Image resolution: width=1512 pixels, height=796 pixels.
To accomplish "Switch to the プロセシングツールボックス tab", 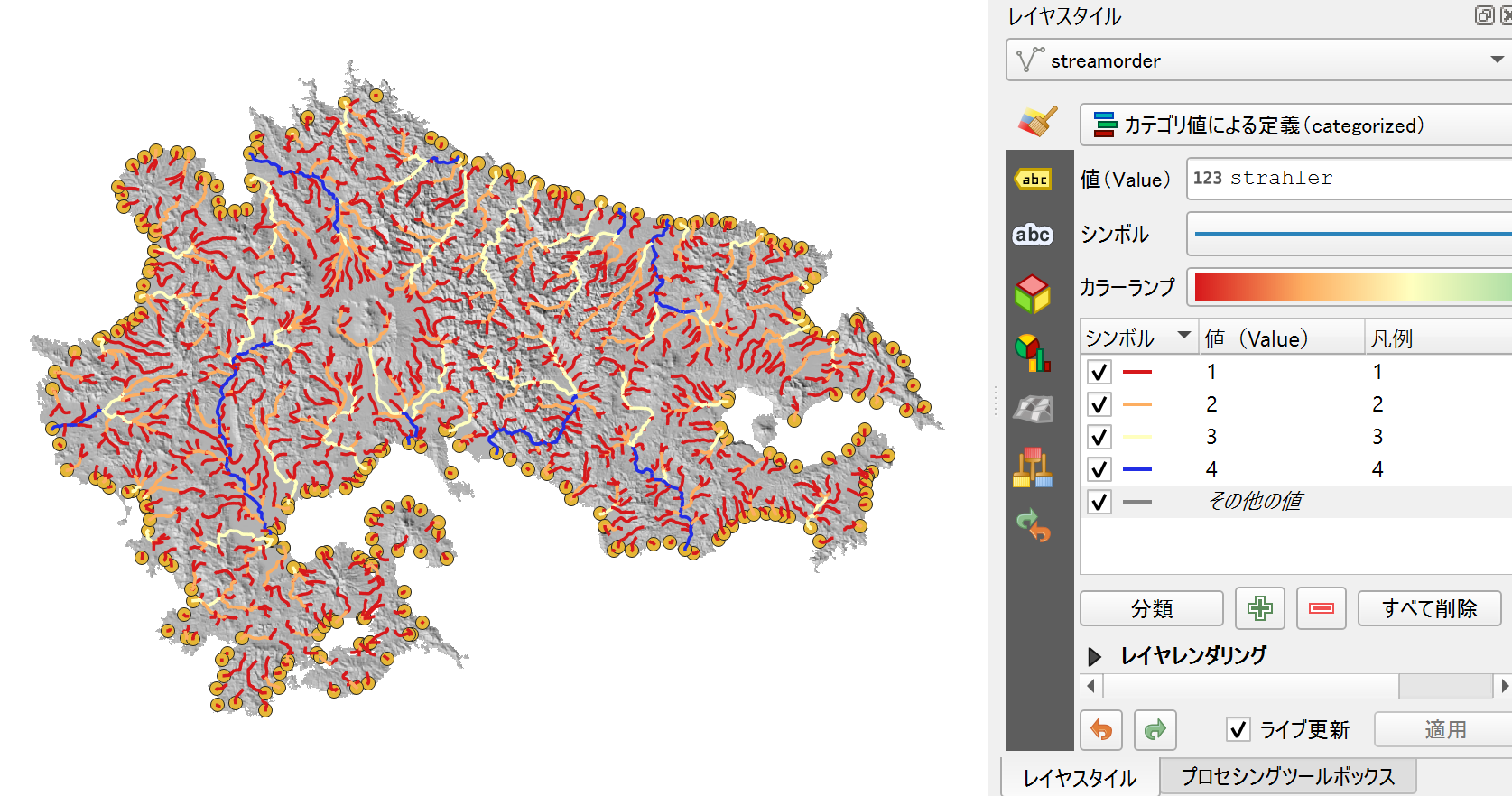I will tap(1287, 776).
